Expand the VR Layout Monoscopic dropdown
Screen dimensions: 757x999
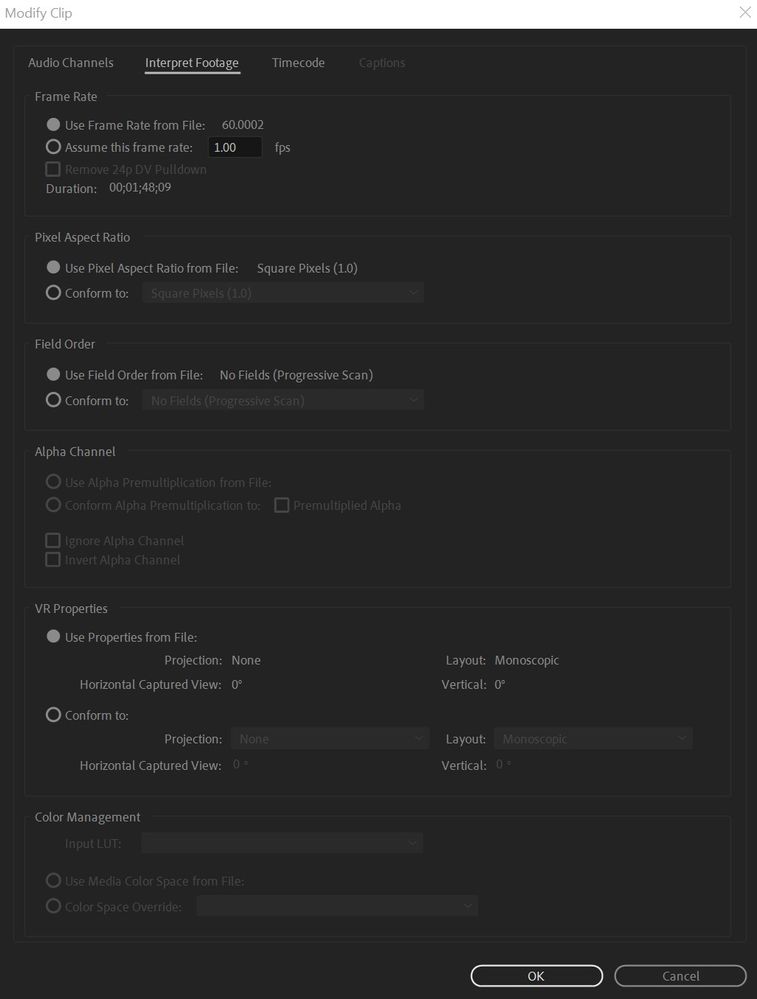593,739
